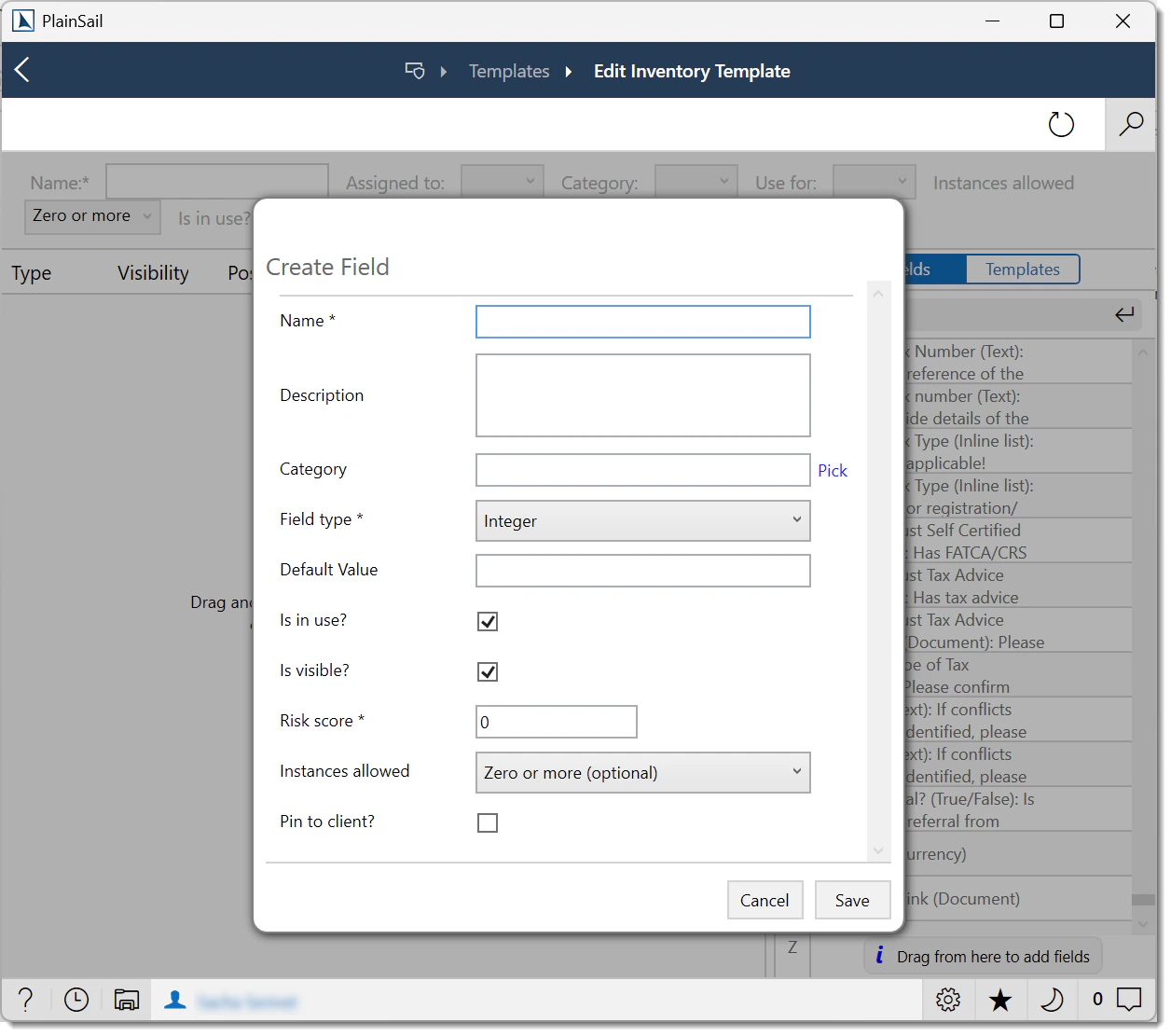
Task: Click the info icon beside drag hint
Action: click(879, 956)
